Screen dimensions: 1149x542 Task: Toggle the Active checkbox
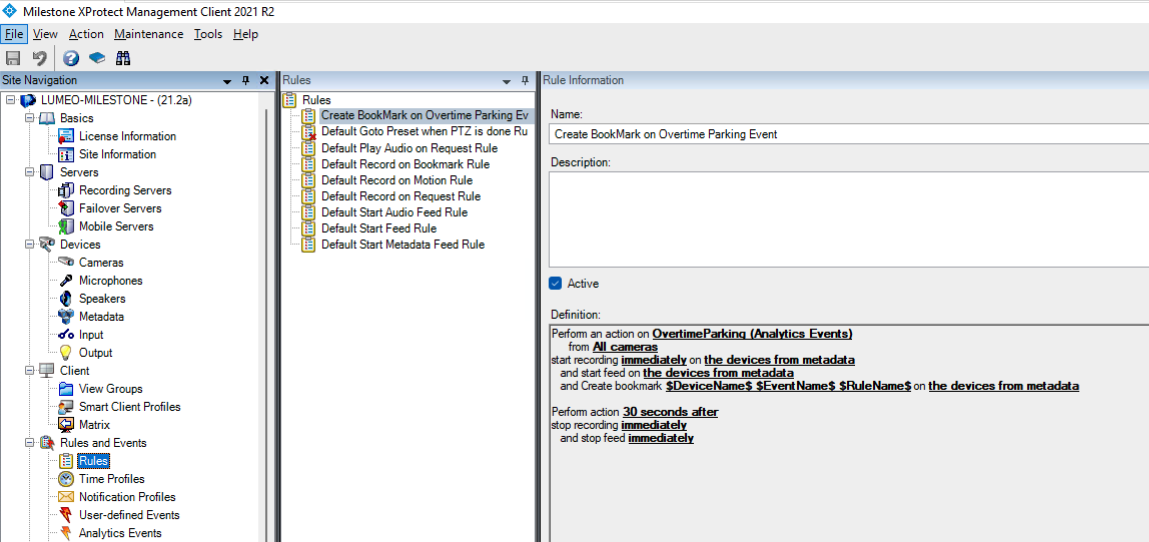(x=555, y=283)
